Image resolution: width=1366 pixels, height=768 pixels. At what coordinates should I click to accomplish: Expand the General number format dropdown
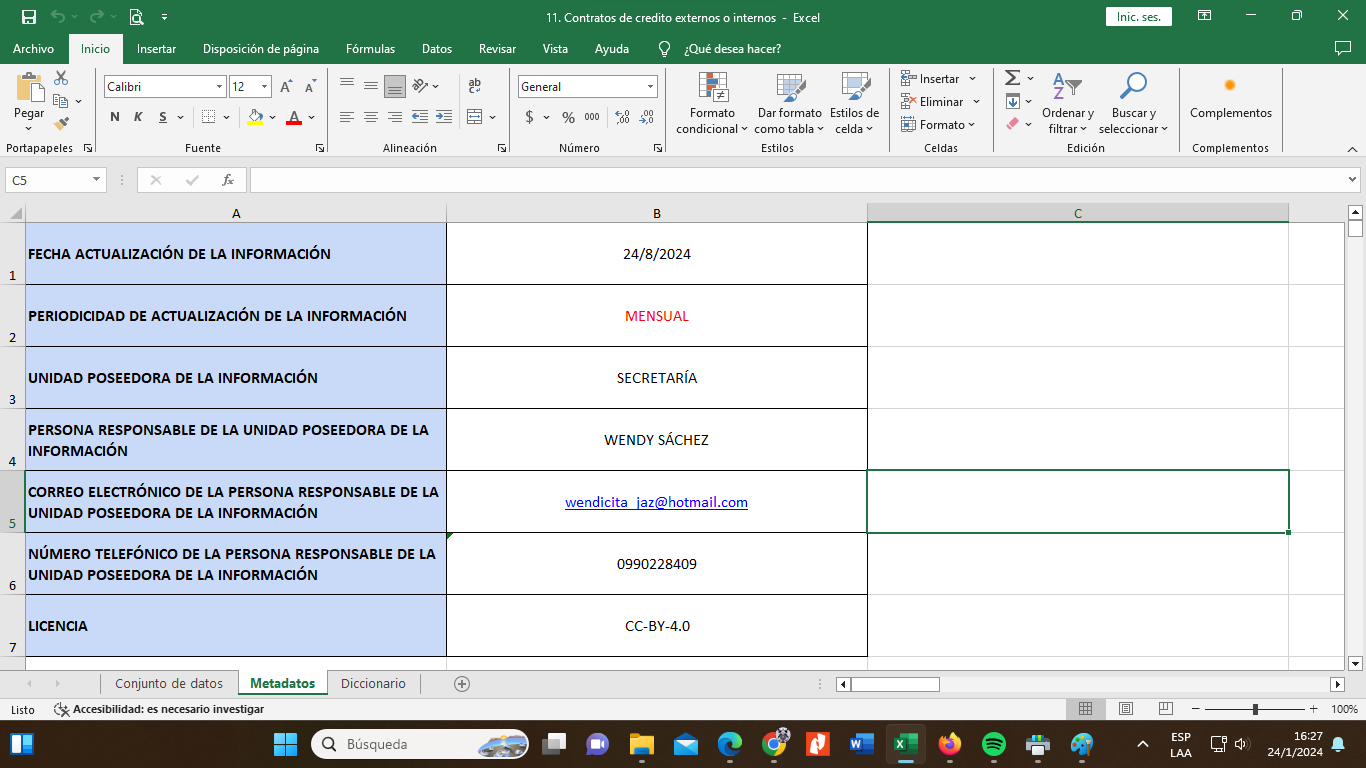click(650, 87)
